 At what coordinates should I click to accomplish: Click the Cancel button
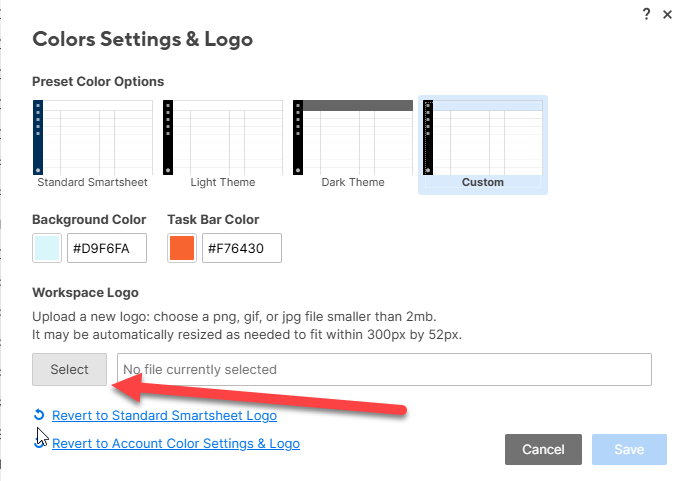[543, 450]
